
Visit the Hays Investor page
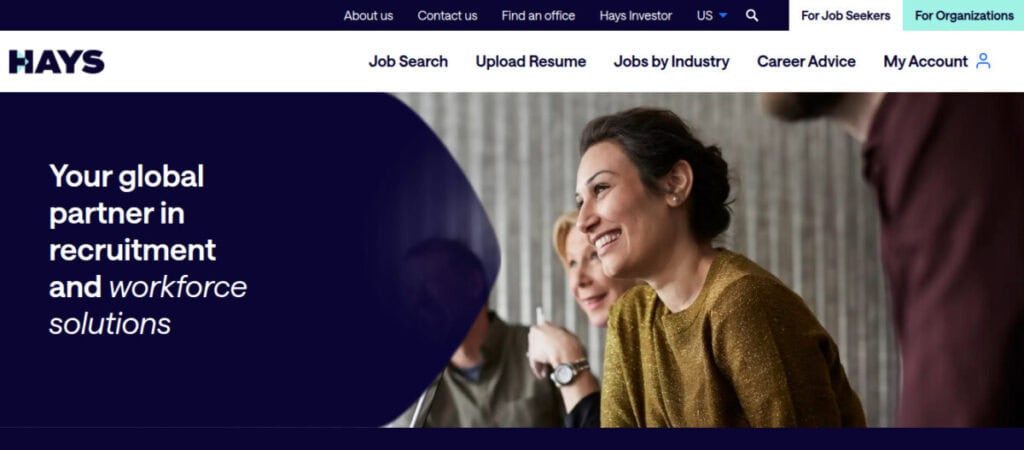point(635,16)
